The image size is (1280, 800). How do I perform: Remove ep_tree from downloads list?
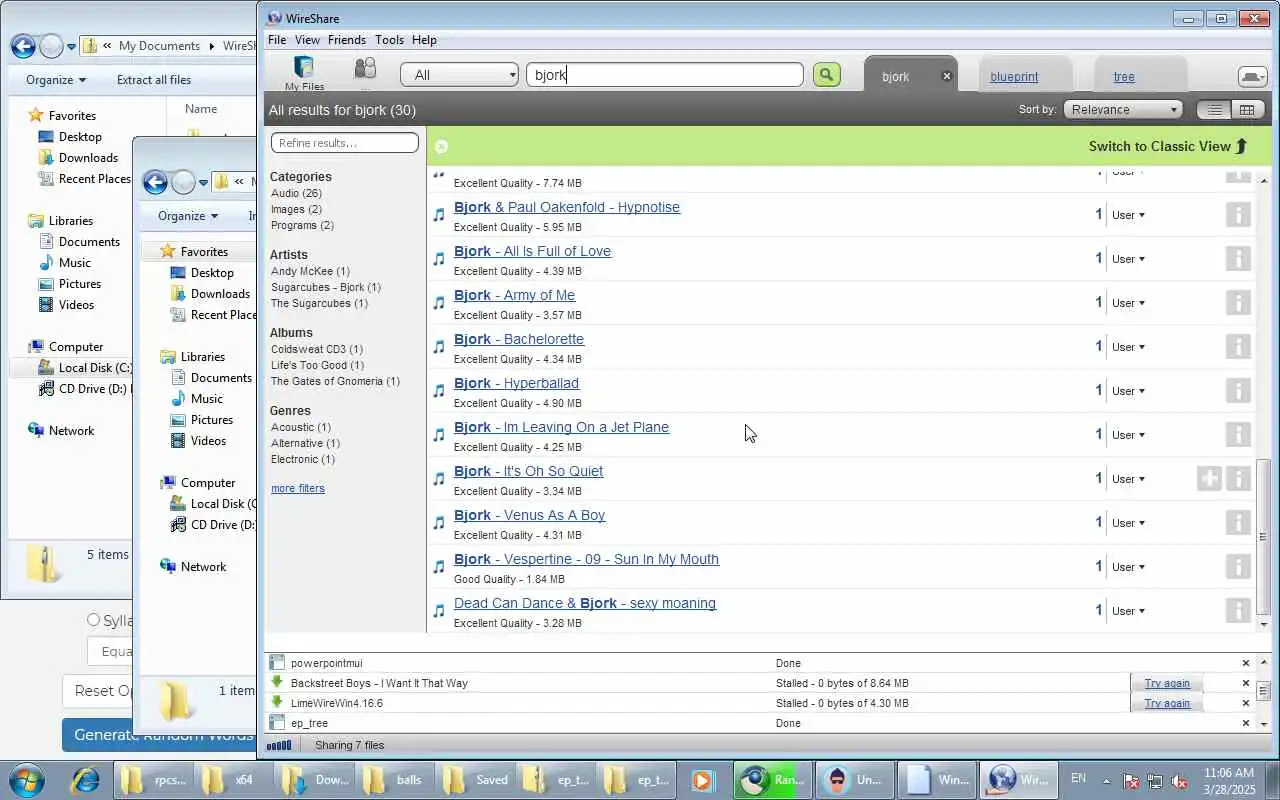[x=1246, y=723]
